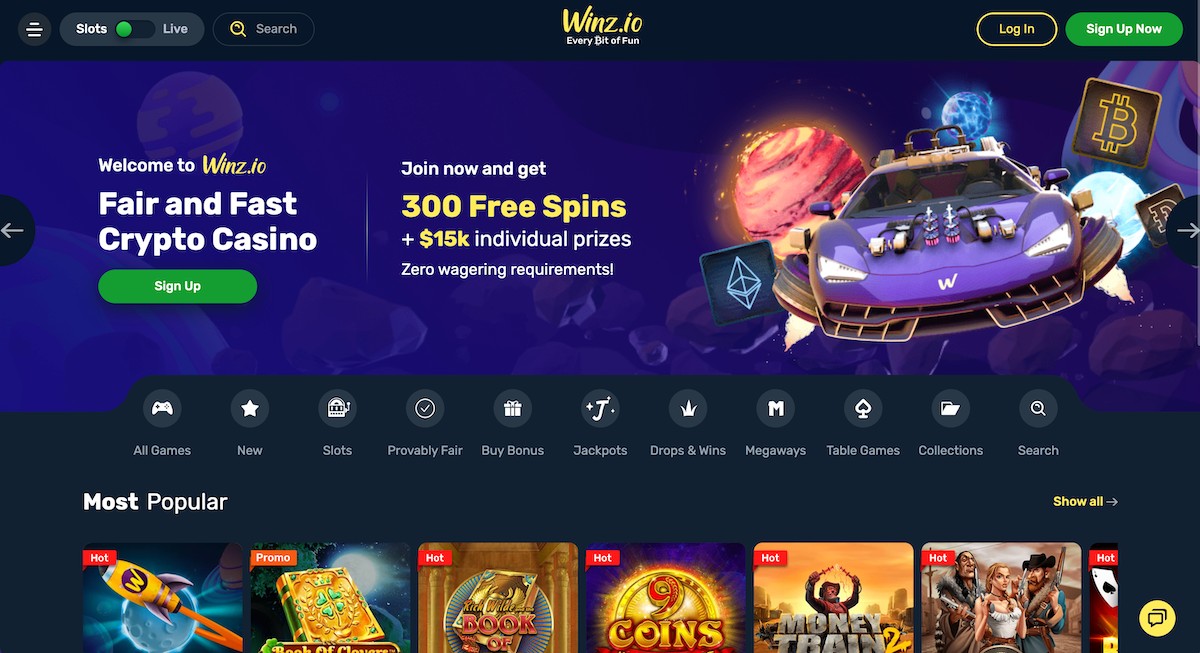
Task: Click the Search field in header
Action: coord(264,29)
